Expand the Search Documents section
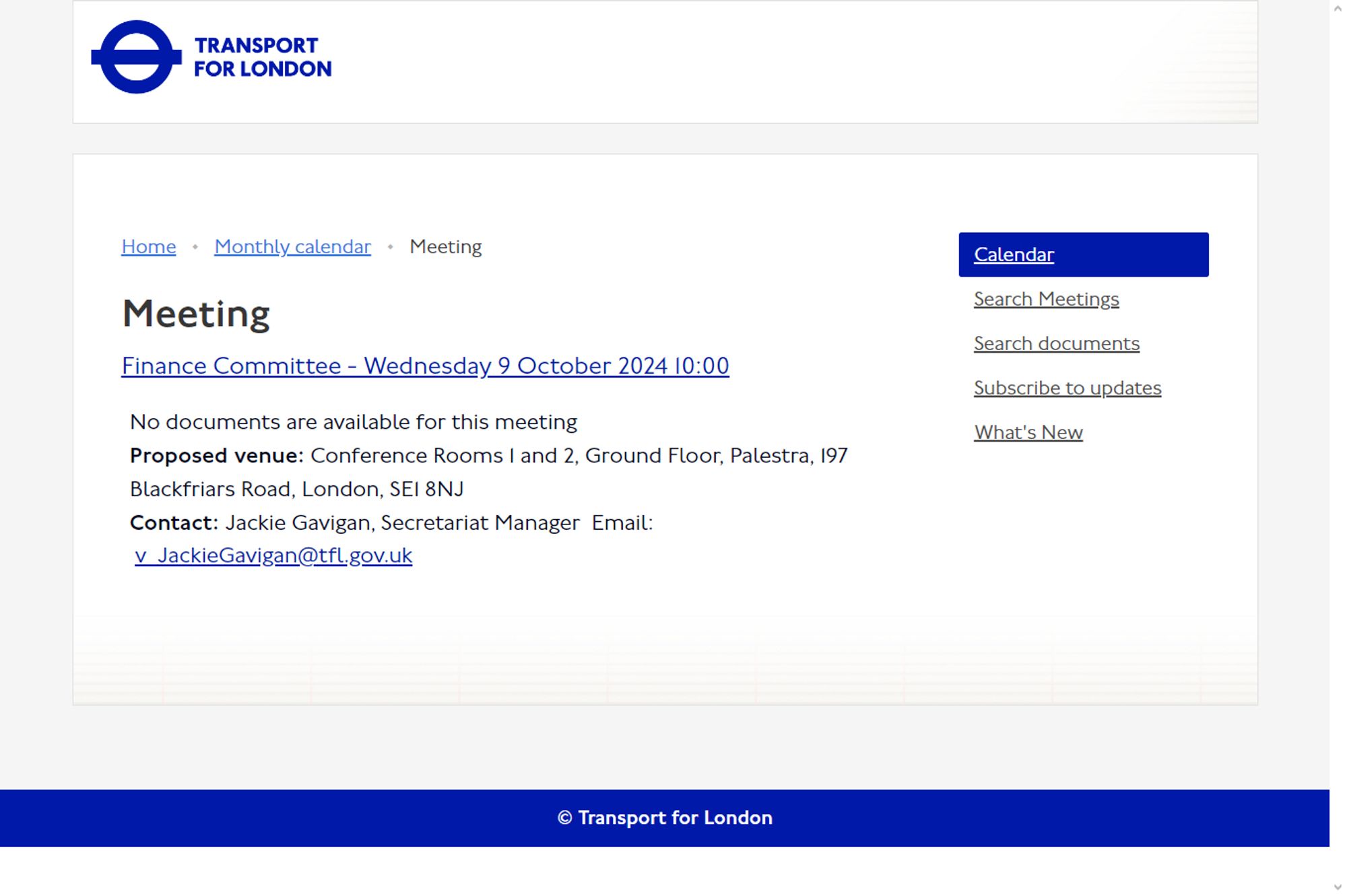Image resolution: width=1347 pixels, height=896 pixels. [1056, 343]
